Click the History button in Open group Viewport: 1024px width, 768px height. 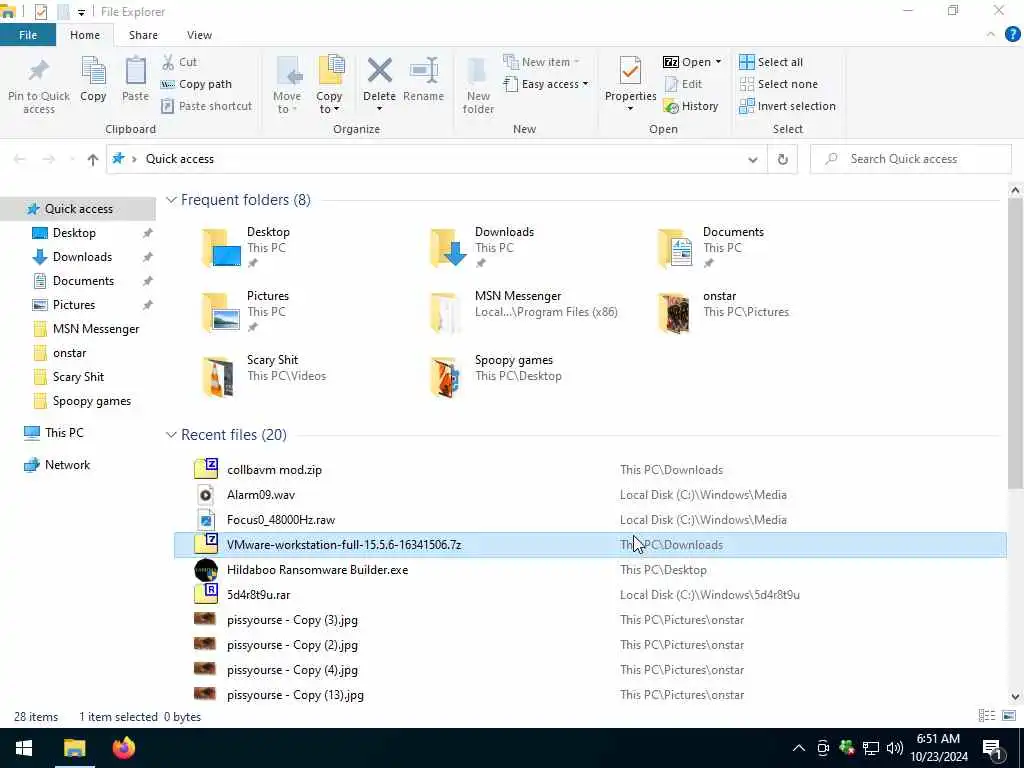(x=691, y=106)
